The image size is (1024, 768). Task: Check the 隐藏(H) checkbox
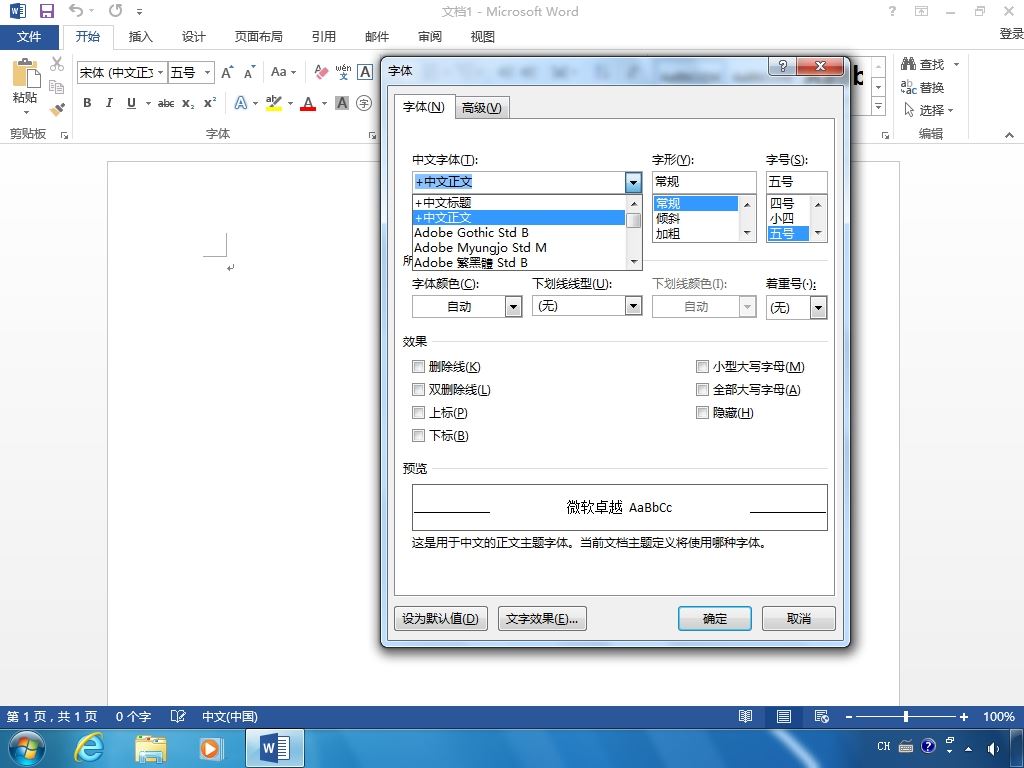point(702,412)
